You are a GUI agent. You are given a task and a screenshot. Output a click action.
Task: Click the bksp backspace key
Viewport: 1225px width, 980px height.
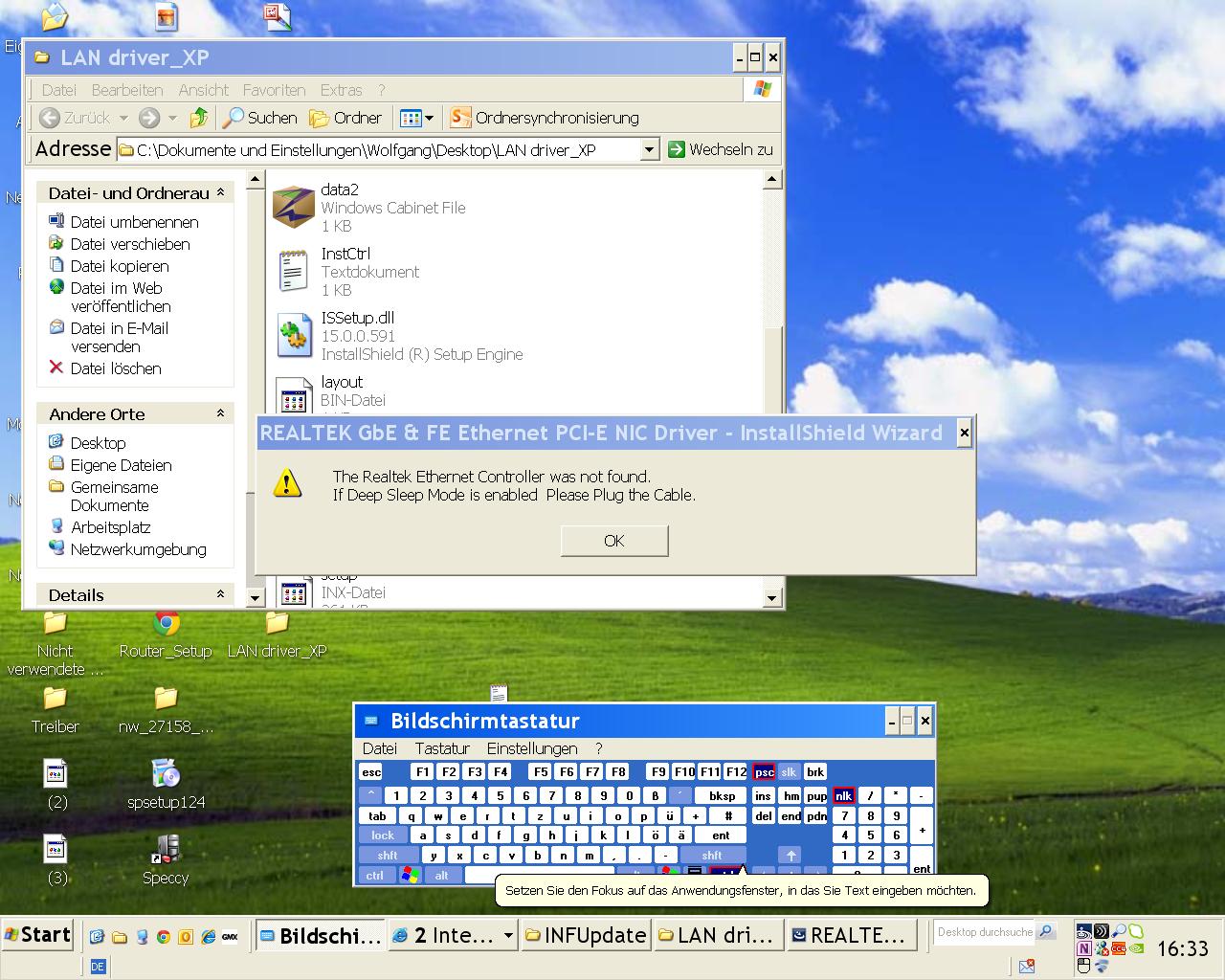click(x=722, y=795)
